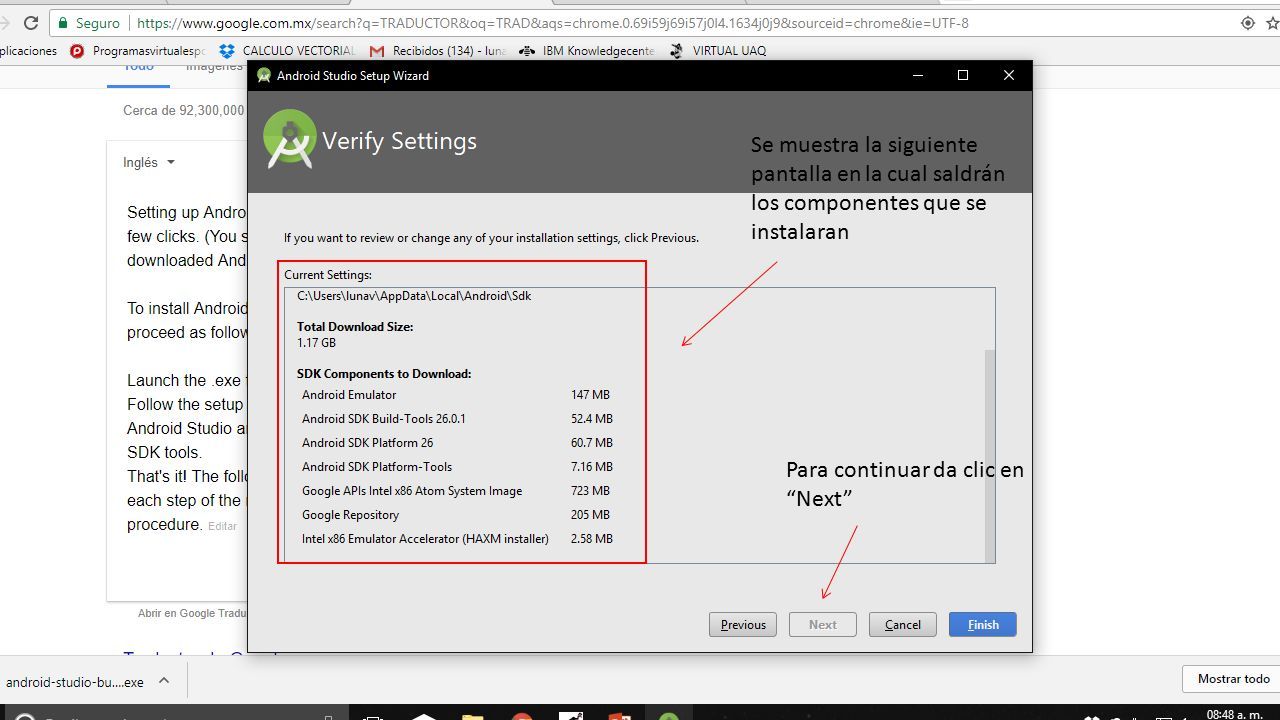Click the Mostrar todo downloads button
This screenshot has width=1280, height=720.
[1233, 679]
